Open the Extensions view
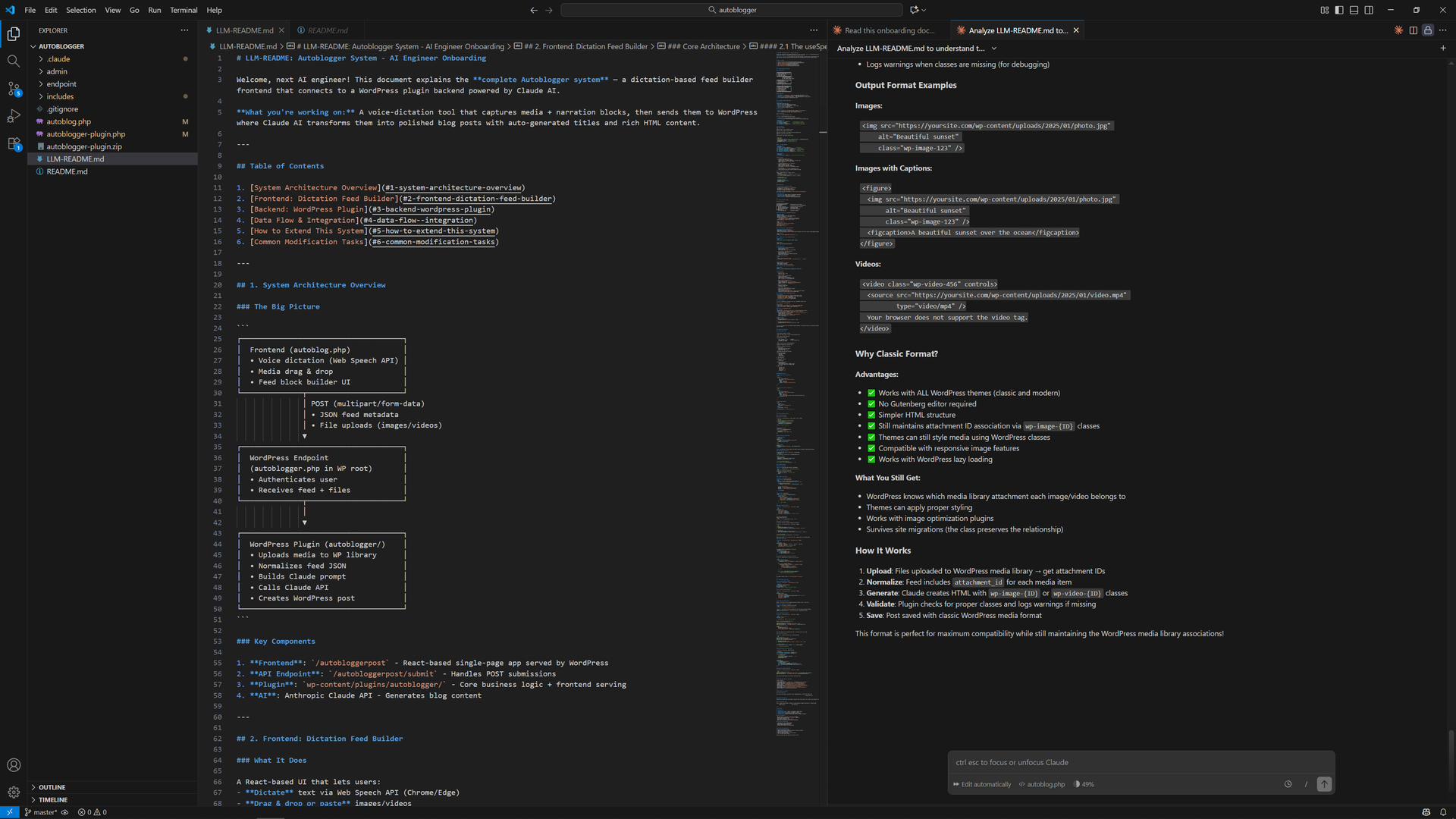The width and height of the screenshot is (1456, 819). click(14, 143)
